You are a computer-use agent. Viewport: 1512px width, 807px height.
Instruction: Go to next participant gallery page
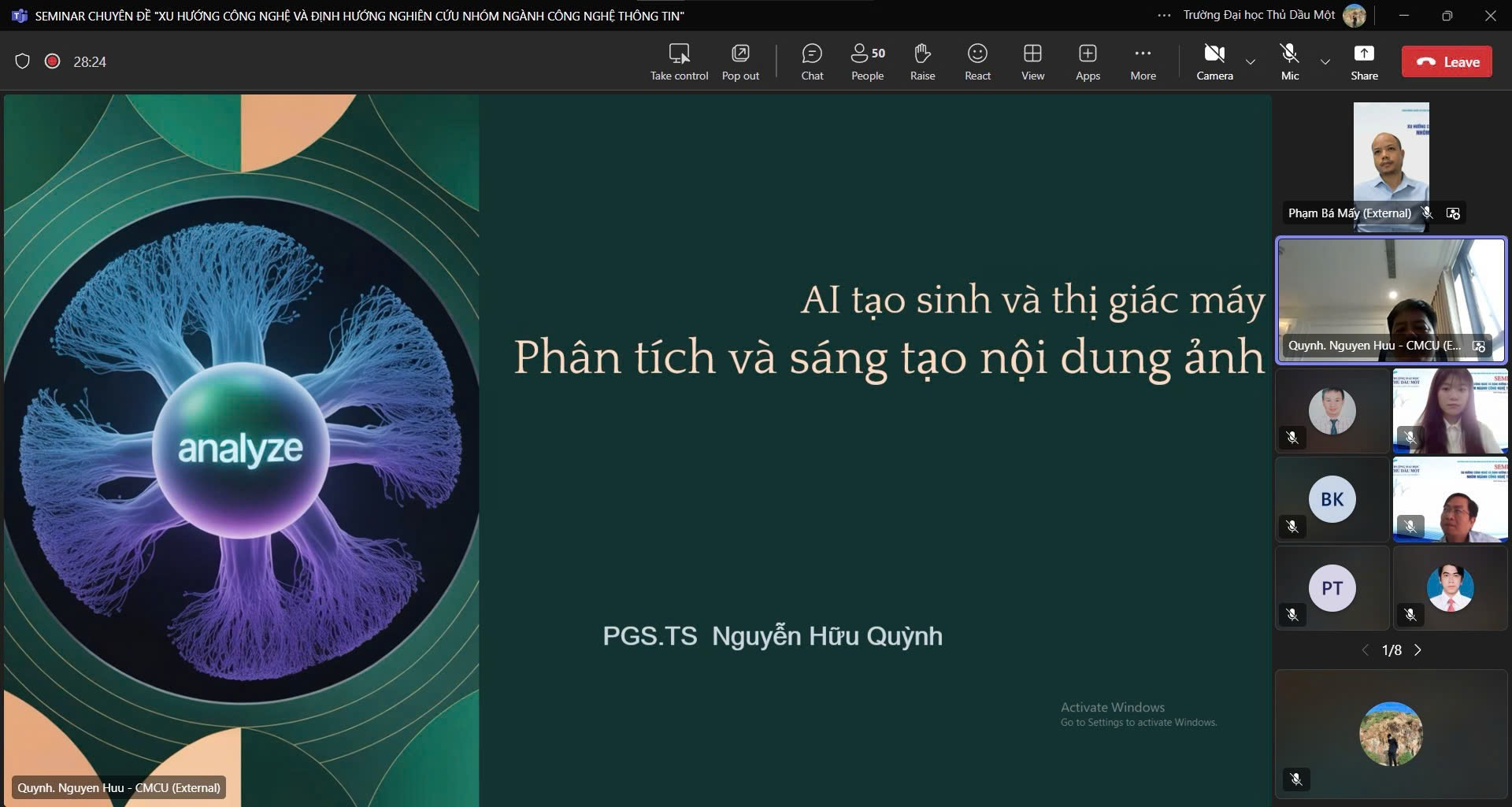[x=1417, y=650]
